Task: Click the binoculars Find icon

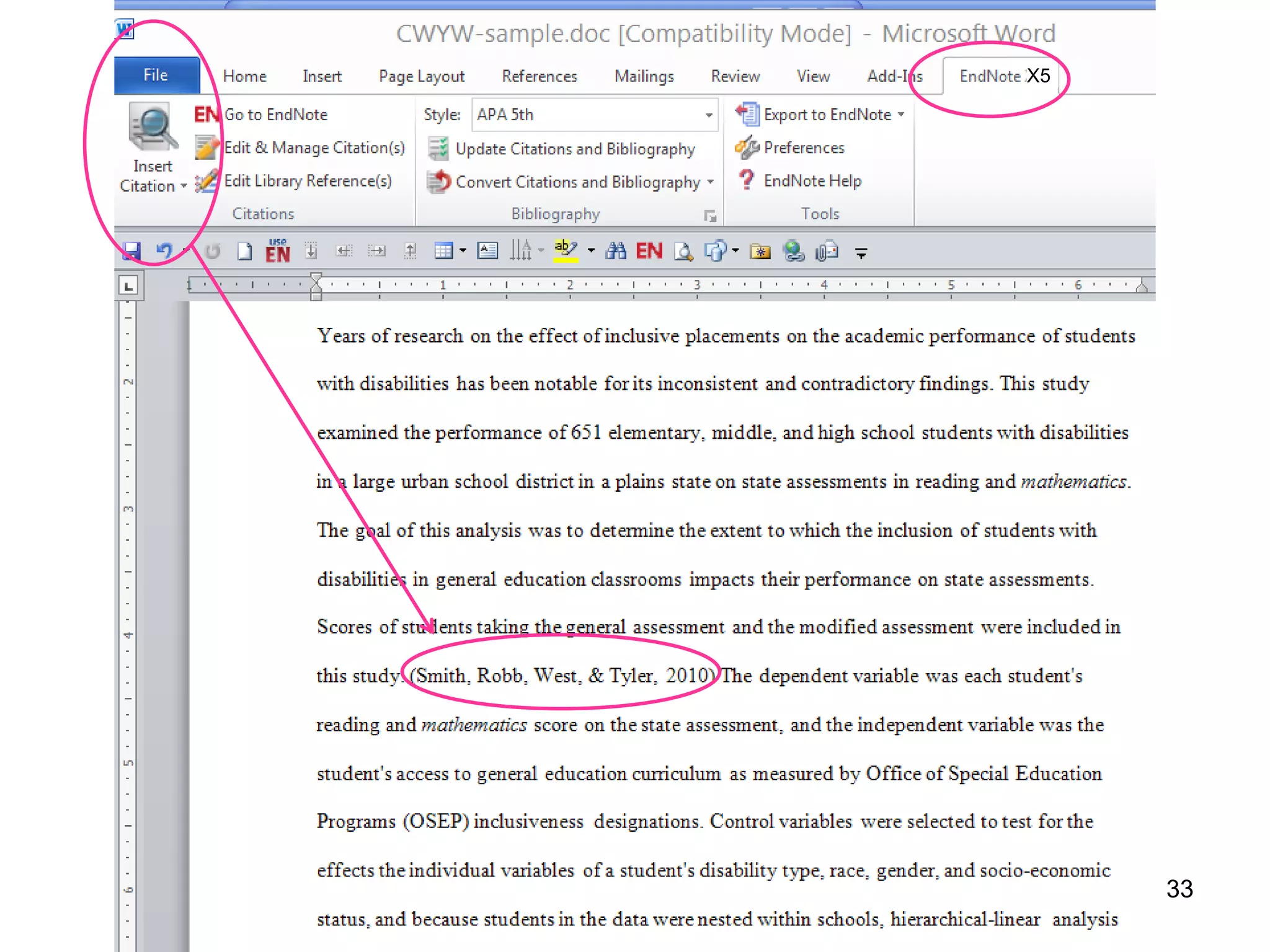Action: tap(616, 251)
